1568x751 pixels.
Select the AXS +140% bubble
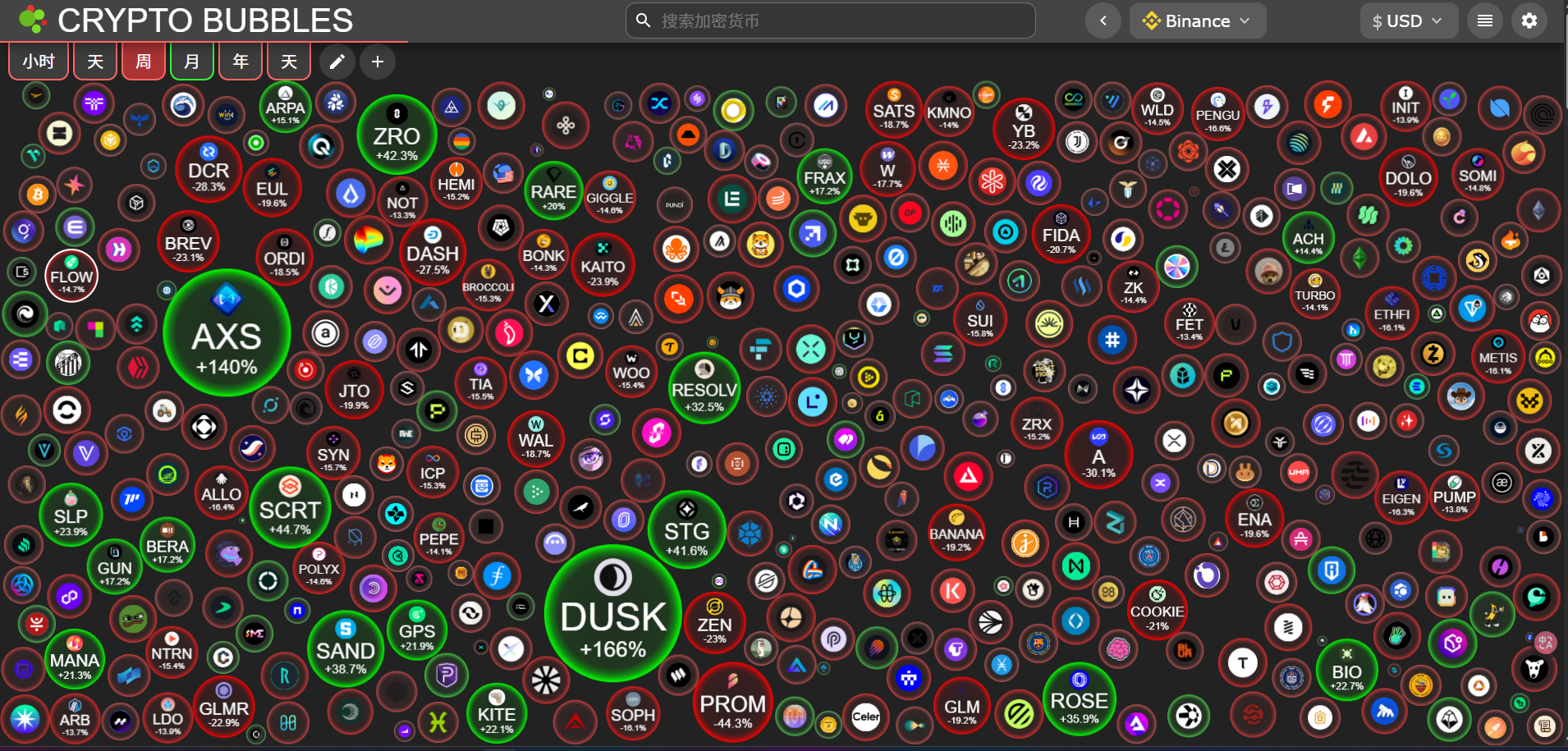227,333
